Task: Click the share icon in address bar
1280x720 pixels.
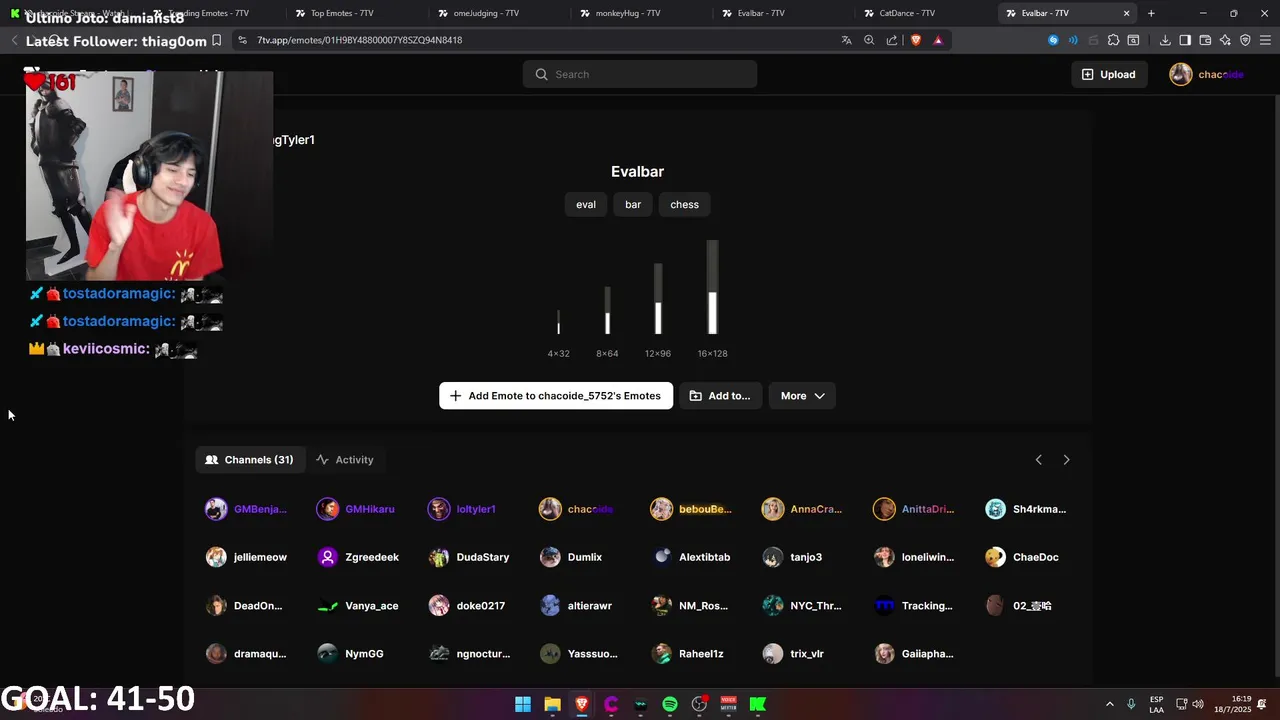Action: 892,40
